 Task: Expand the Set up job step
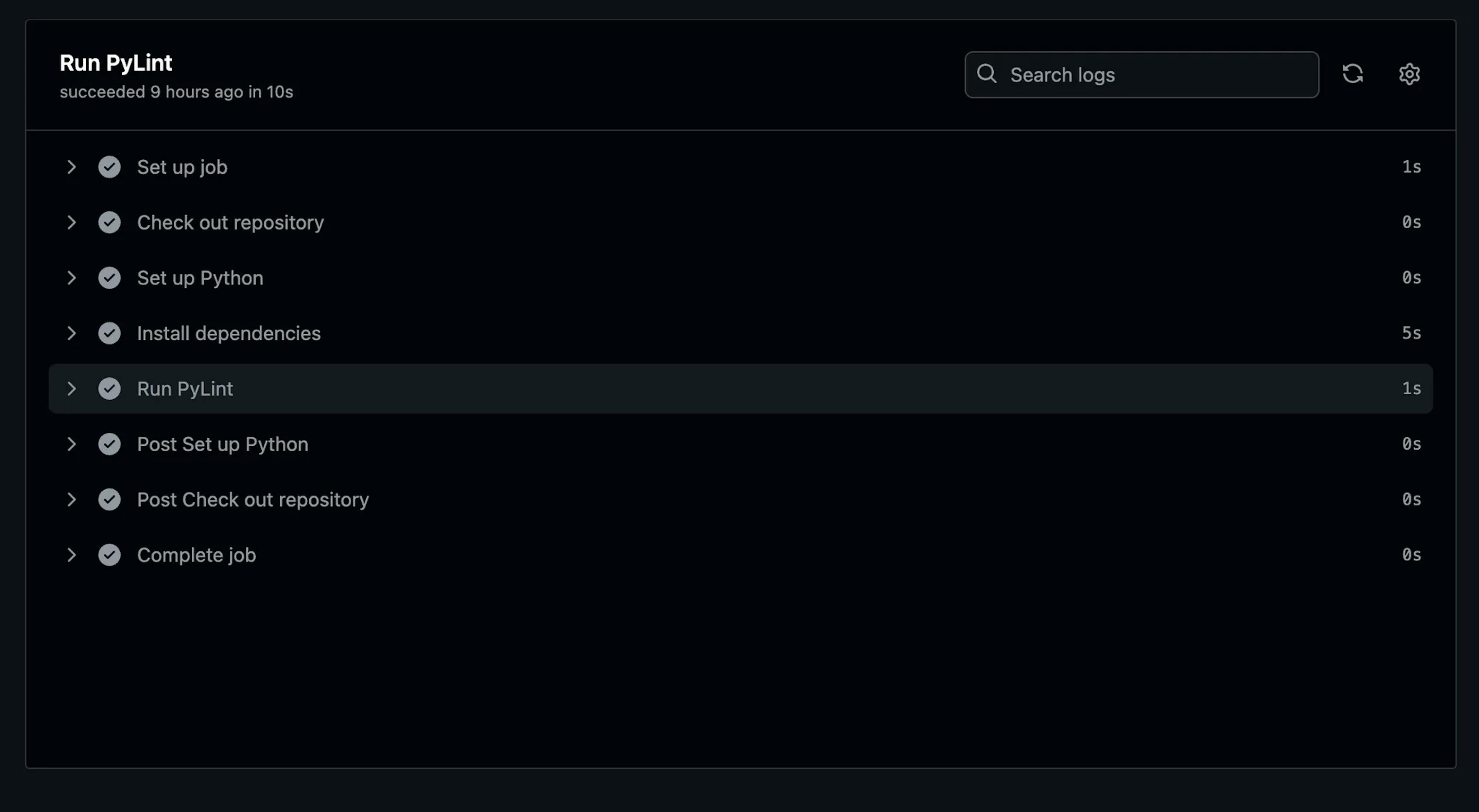(x=71, y=167)
